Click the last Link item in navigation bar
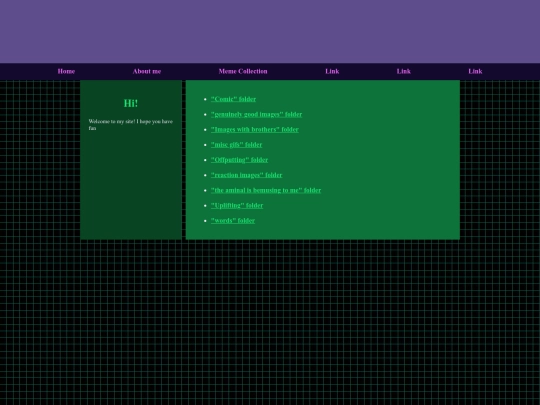Viewport: 540px width, 405px height. 475,71
